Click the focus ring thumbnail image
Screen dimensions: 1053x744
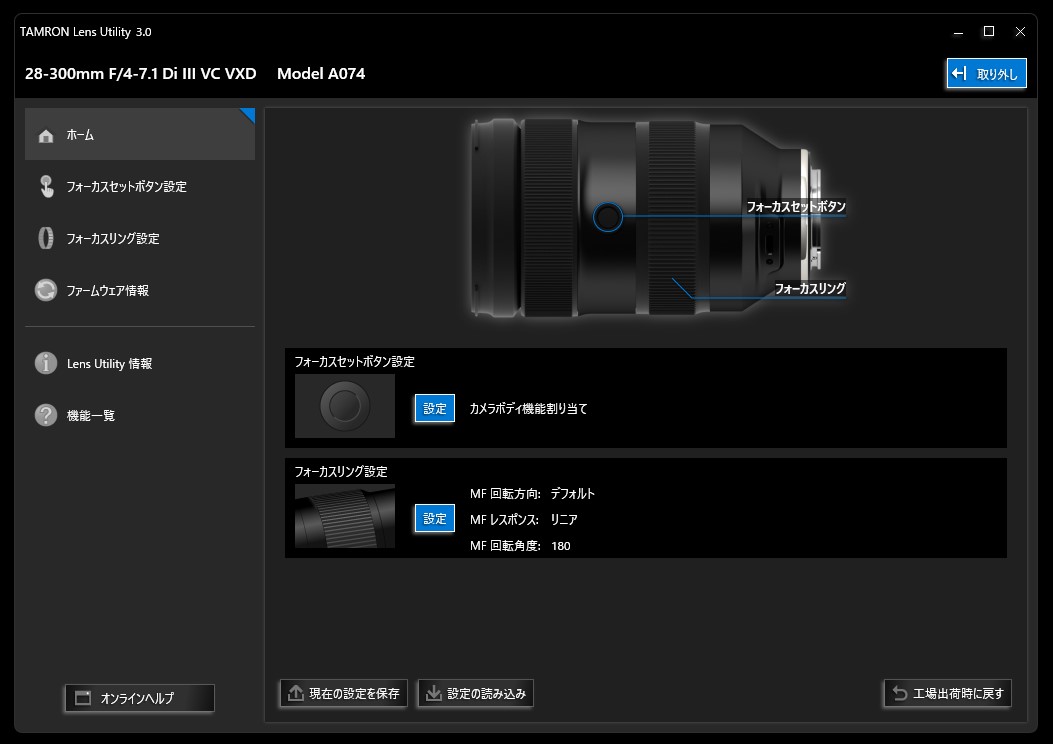[345, 517]
